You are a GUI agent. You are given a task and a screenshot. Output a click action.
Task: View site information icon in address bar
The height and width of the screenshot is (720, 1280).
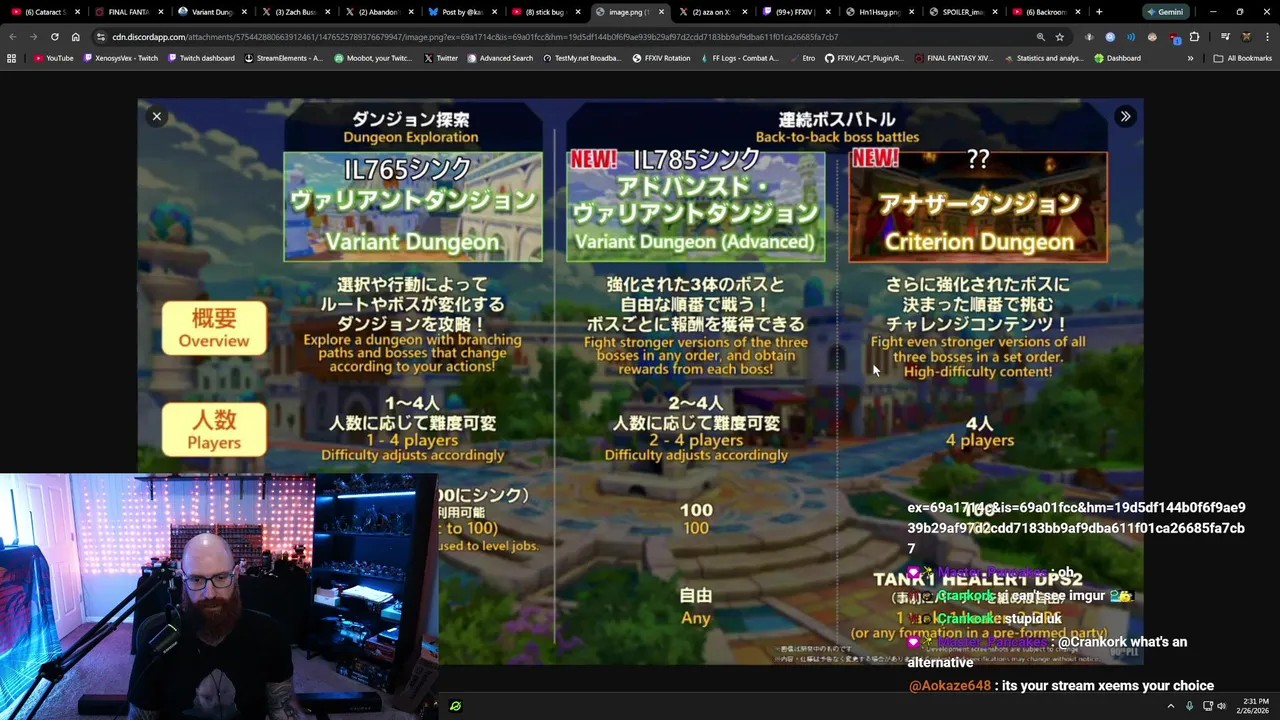point(101,37)
